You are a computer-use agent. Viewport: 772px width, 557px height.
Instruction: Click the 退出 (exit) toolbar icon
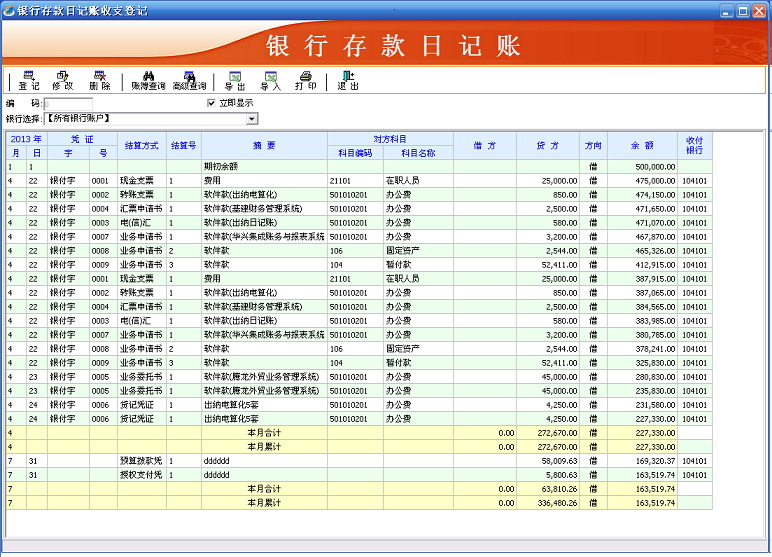348,80
